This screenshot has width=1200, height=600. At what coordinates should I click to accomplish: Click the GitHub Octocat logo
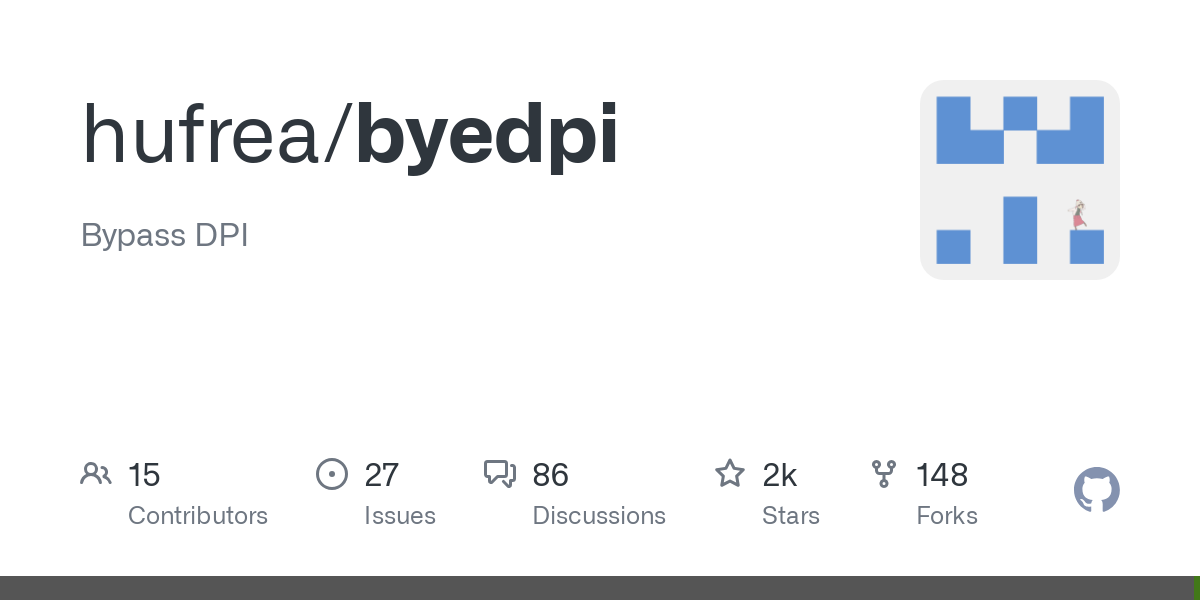(x=1097, y=490)
